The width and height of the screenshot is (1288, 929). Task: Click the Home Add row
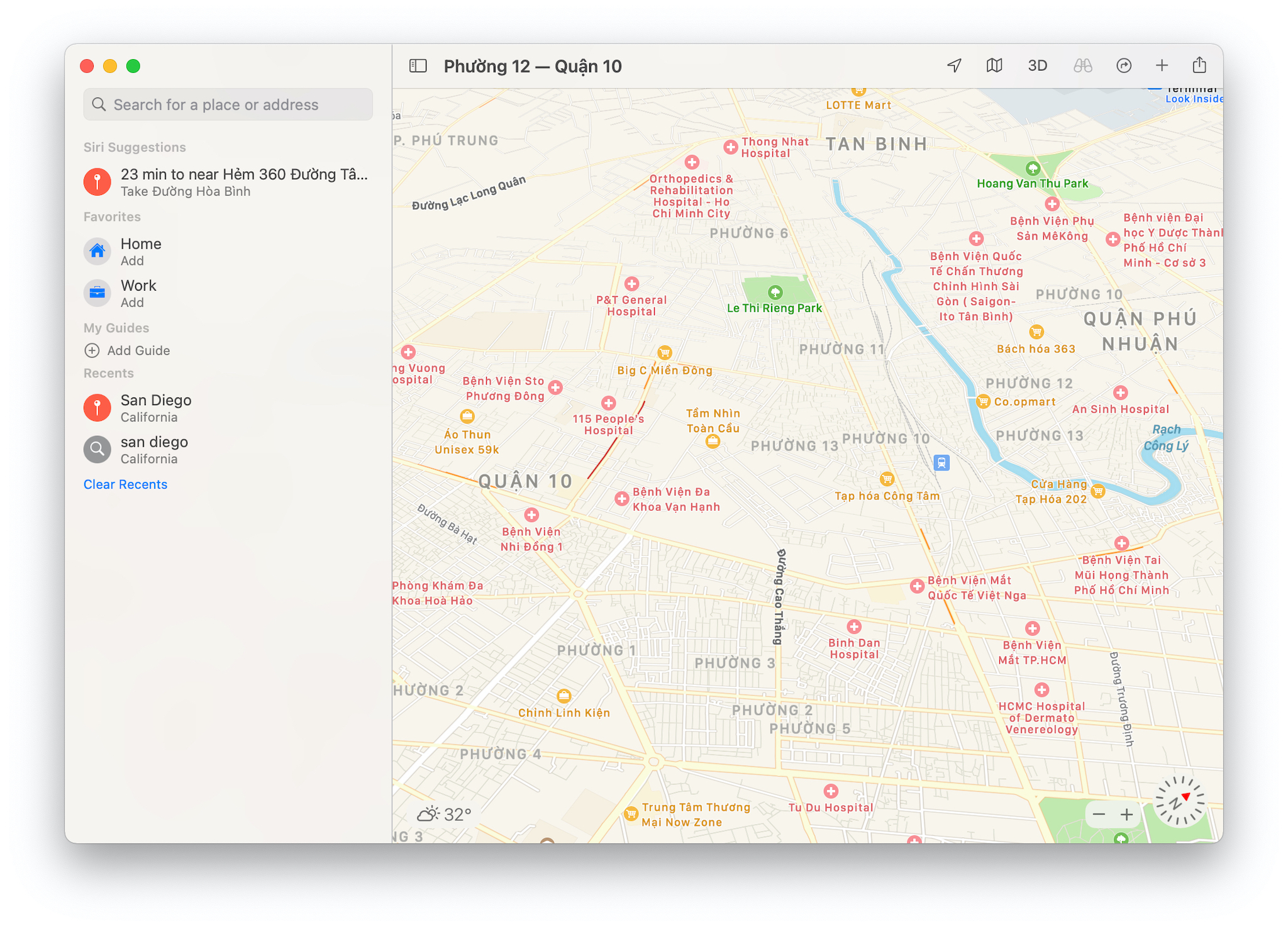(x=228, y=251)
